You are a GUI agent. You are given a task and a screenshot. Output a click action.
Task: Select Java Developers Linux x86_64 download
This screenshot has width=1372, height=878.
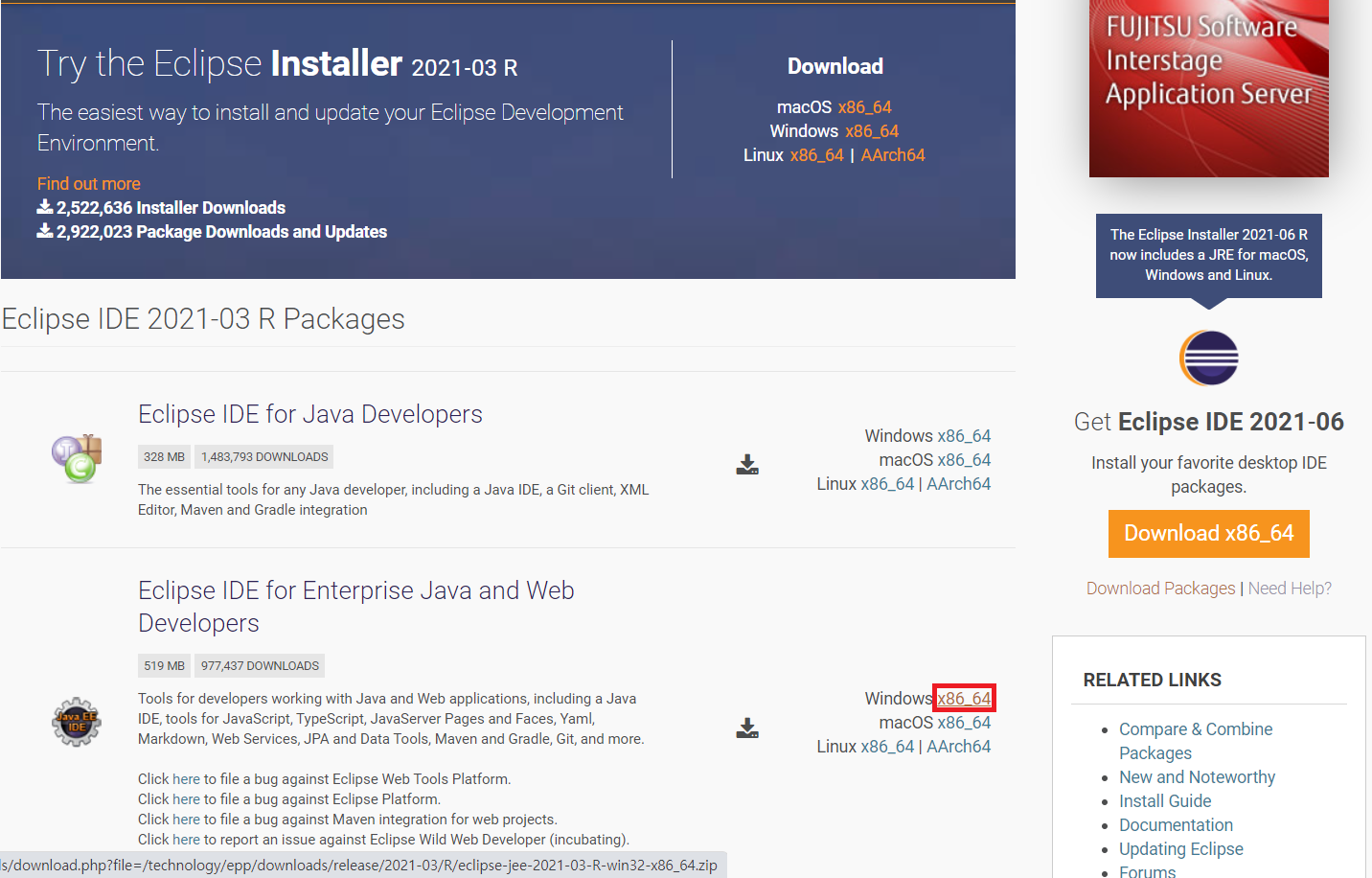(x=888, y=484)
